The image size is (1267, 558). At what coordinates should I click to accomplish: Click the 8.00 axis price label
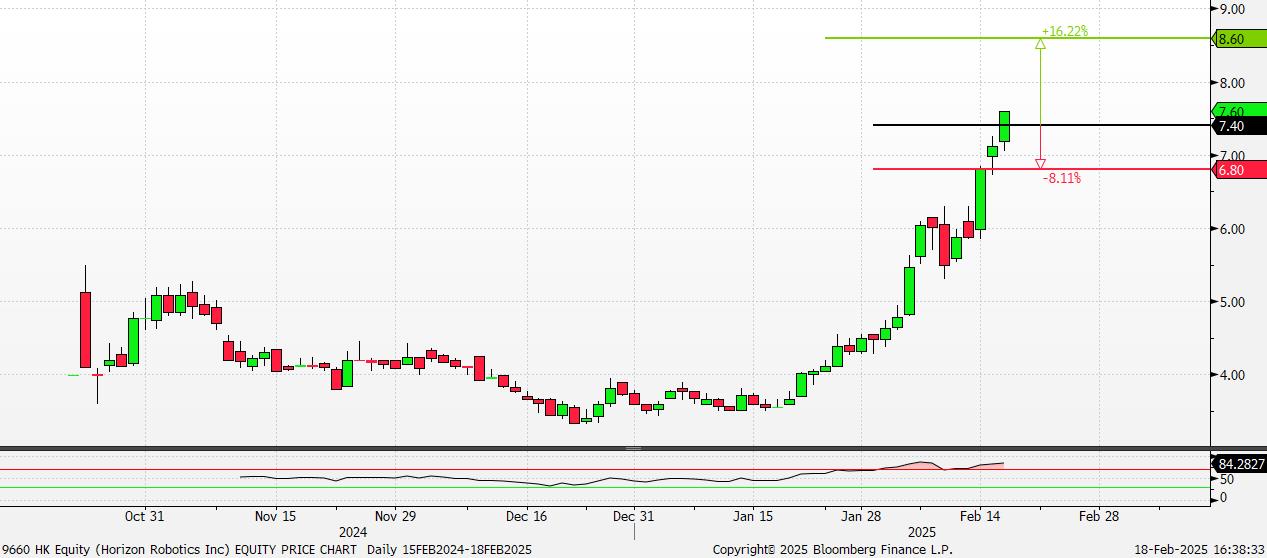pyautogui.click(x=1231, y=83)
